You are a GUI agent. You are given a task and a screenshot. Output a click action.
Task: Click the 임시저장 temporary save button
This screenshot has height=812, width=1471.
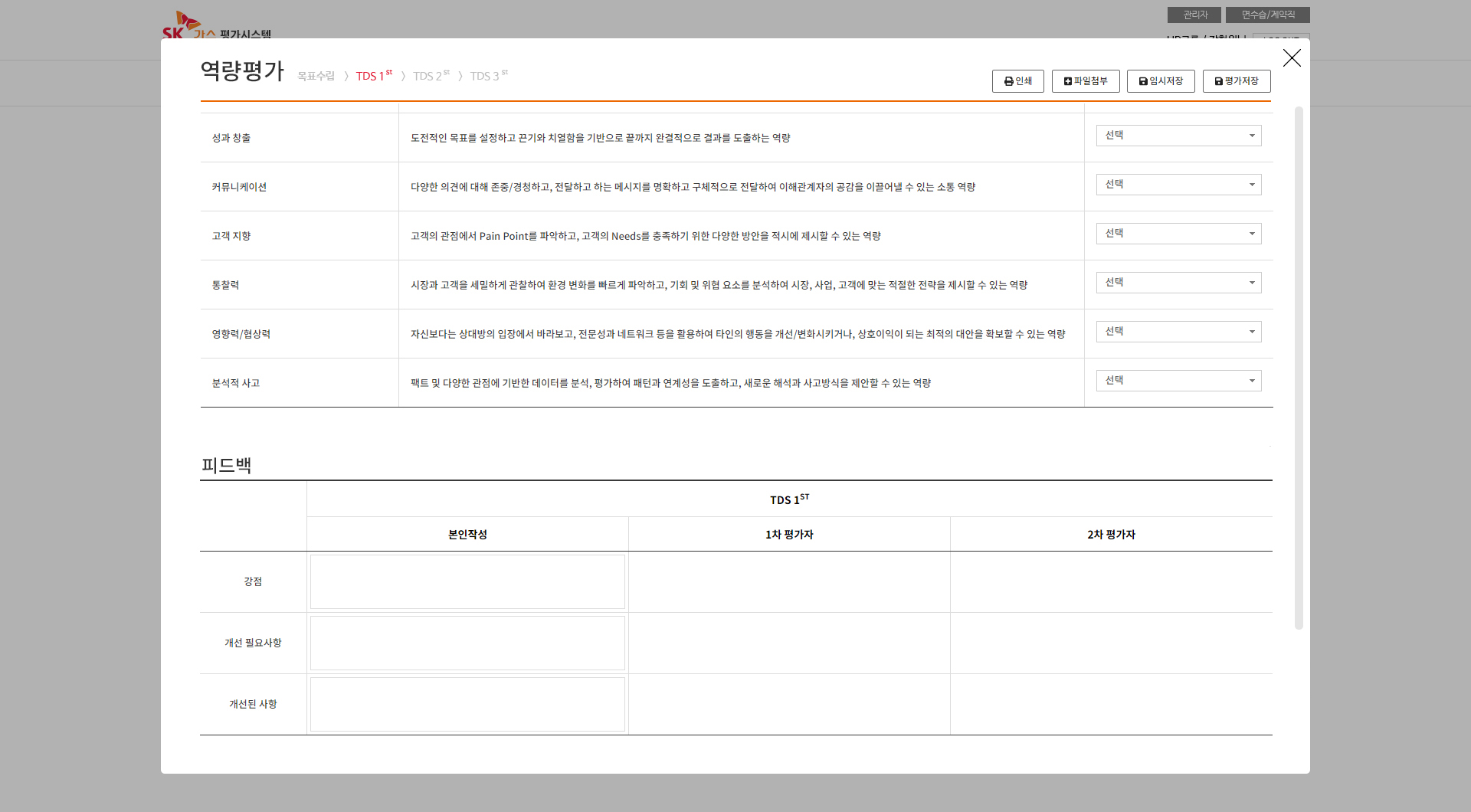pos(1160,81)
